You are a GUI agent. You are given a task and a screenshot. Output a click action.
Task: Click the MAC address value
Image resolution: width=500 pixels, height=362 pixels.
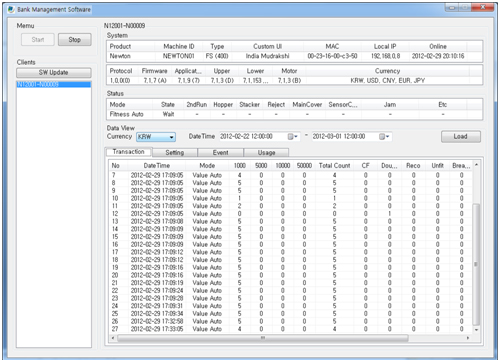(x=332, y=56)
